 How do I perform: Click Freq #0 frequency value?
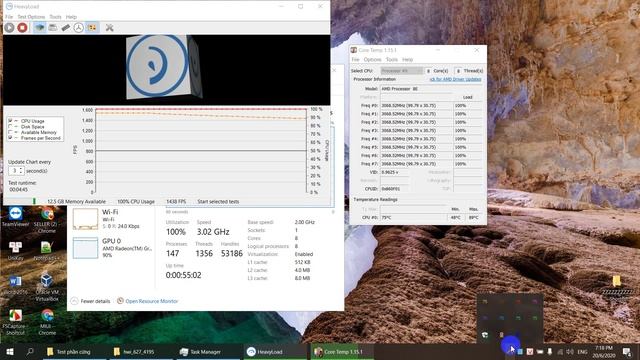coord(416,106)
